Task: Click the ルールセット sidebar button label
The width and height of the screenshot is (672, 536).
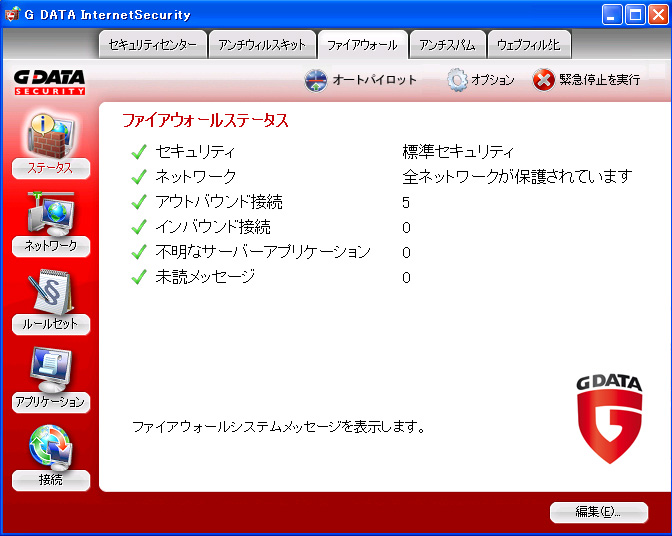Action: (51, 324)
